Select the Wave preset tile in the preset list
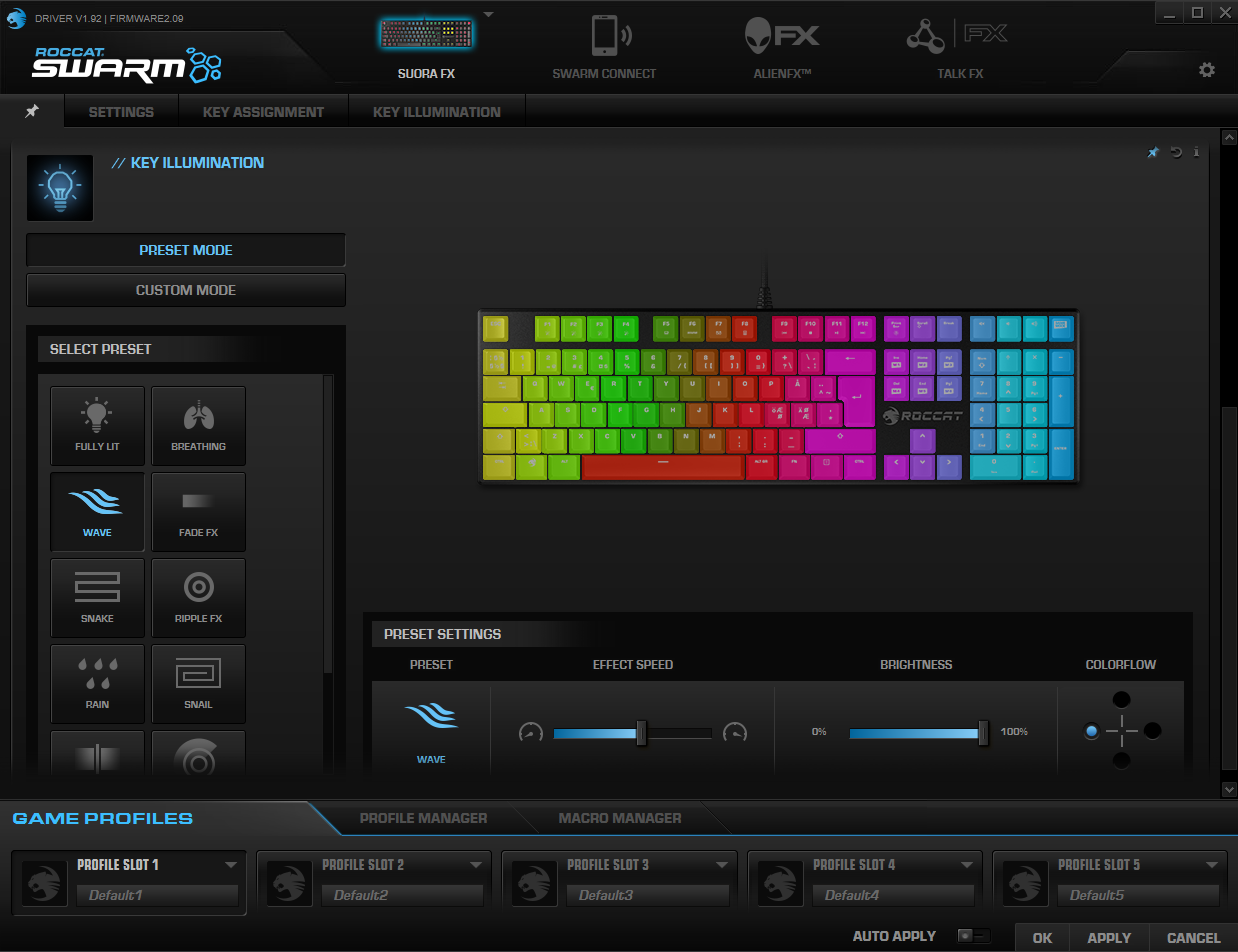The image size is (1238, 952). [97, 512]
